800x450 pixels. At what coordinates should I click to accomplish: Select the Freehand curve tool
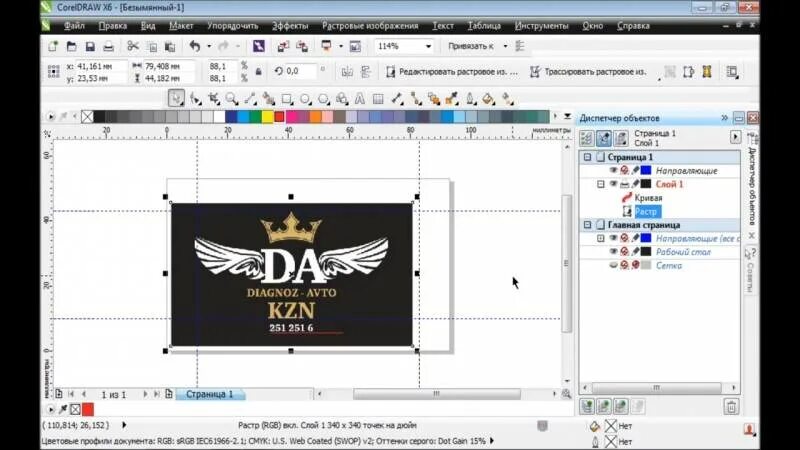pos(250,98)
